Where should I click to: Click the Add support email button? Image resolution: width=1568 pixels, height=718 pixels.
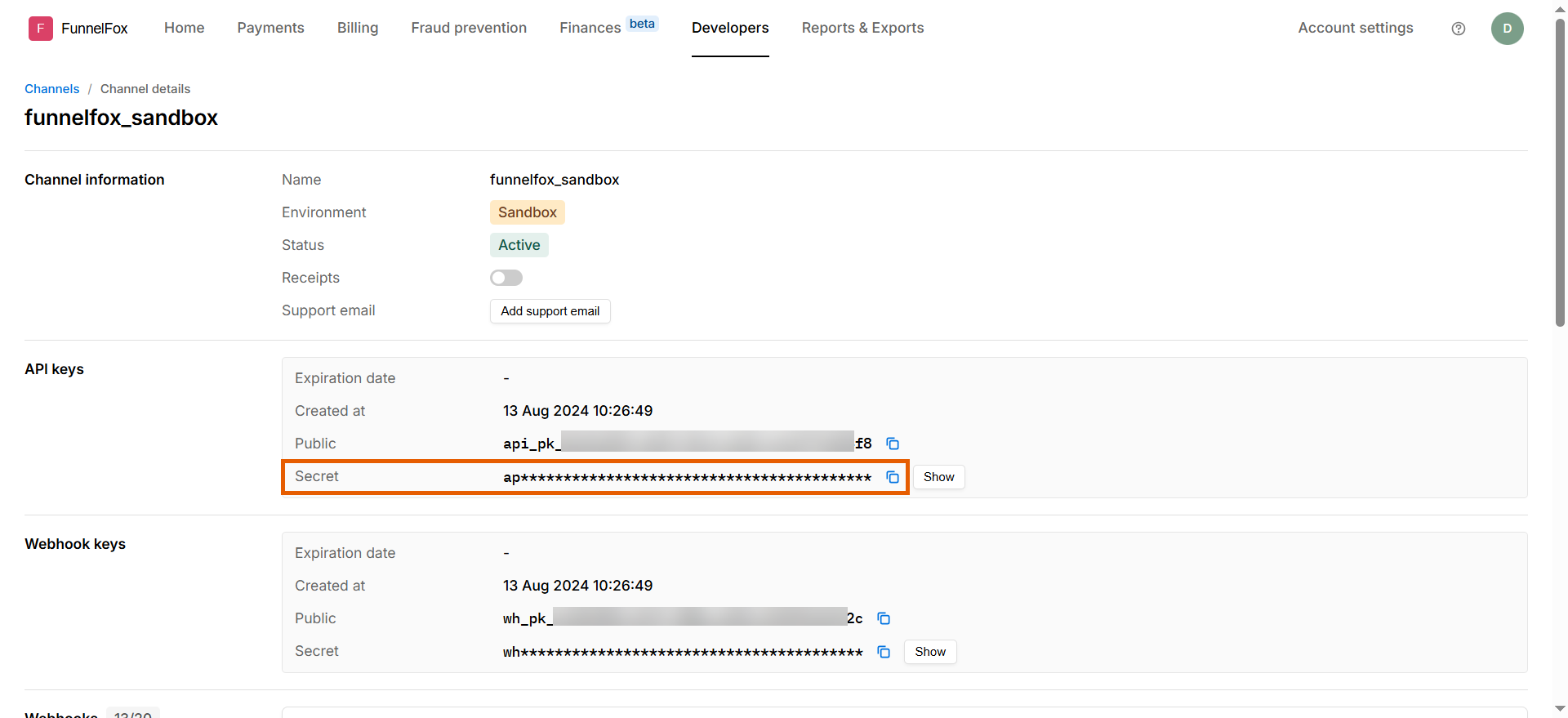point(550,311)
